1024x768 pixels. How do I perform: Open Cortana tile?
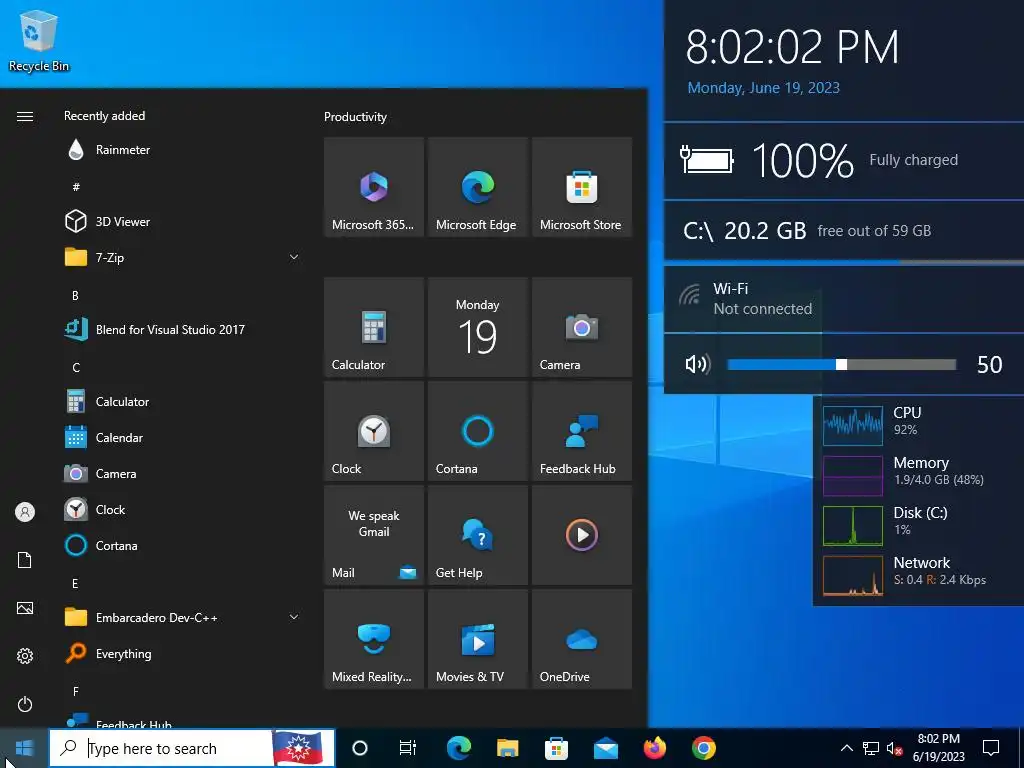[x=477, y=431]
